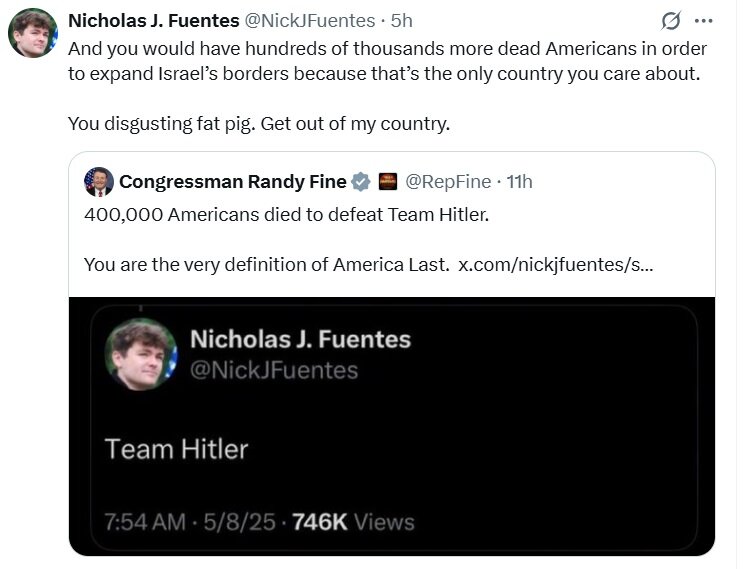The image size is (755, 569).
Task: Click the 11h timestamp on the quoted post
Action: point(520,181)
